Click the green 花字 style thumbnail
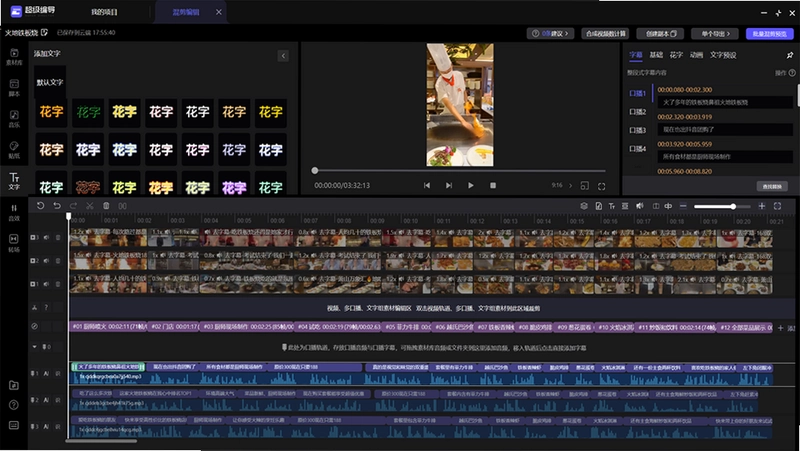The image size is (800, 451). click(x=88, y=112)
